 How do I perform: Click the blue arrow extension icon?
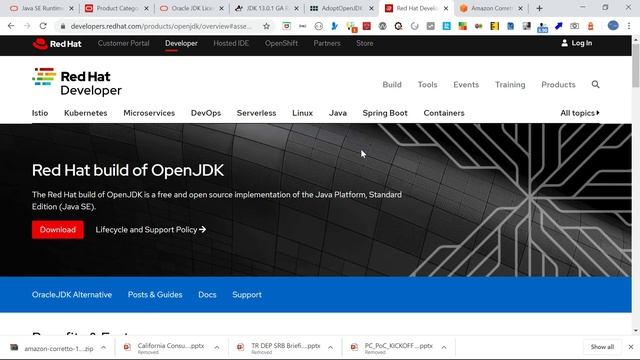pyautogui.click(x=558, y=26)
